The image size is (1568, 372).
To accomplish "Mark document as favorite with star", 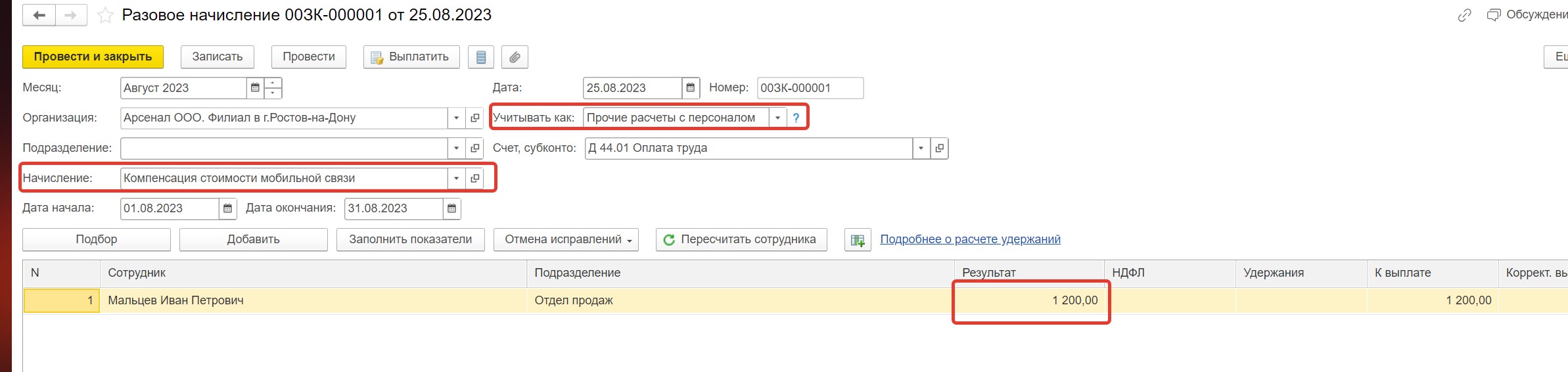I will click(105, 15).
